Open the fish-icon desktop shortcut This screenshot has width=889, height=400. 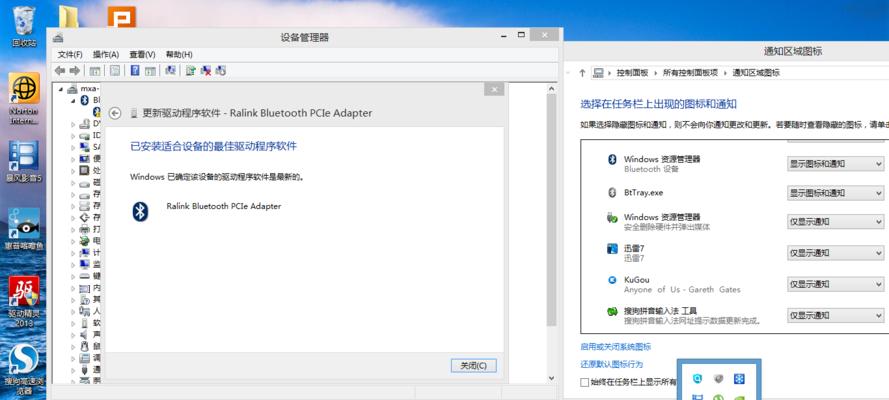point(24,228)
